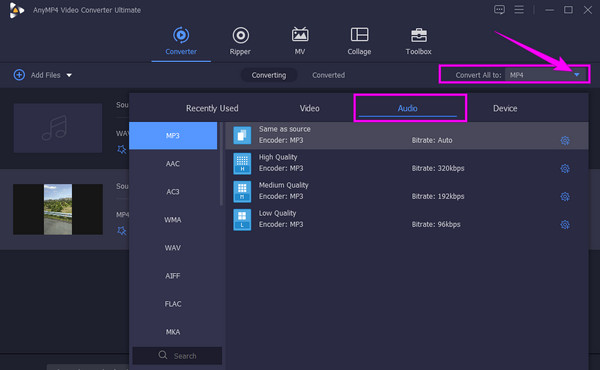The image size is (600, 370).
Task: Open settings gear for Same as source
Action: coord(565,140)
